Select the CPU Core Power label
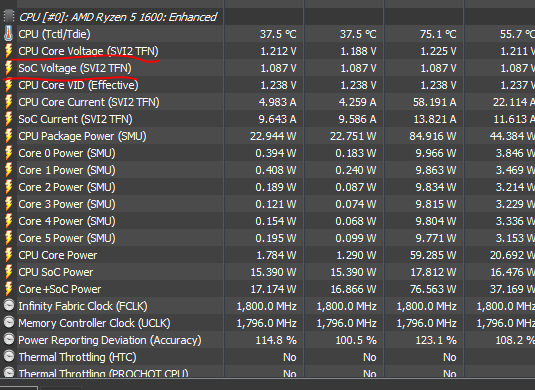The image size is (535, 390). tap(58, 255)
